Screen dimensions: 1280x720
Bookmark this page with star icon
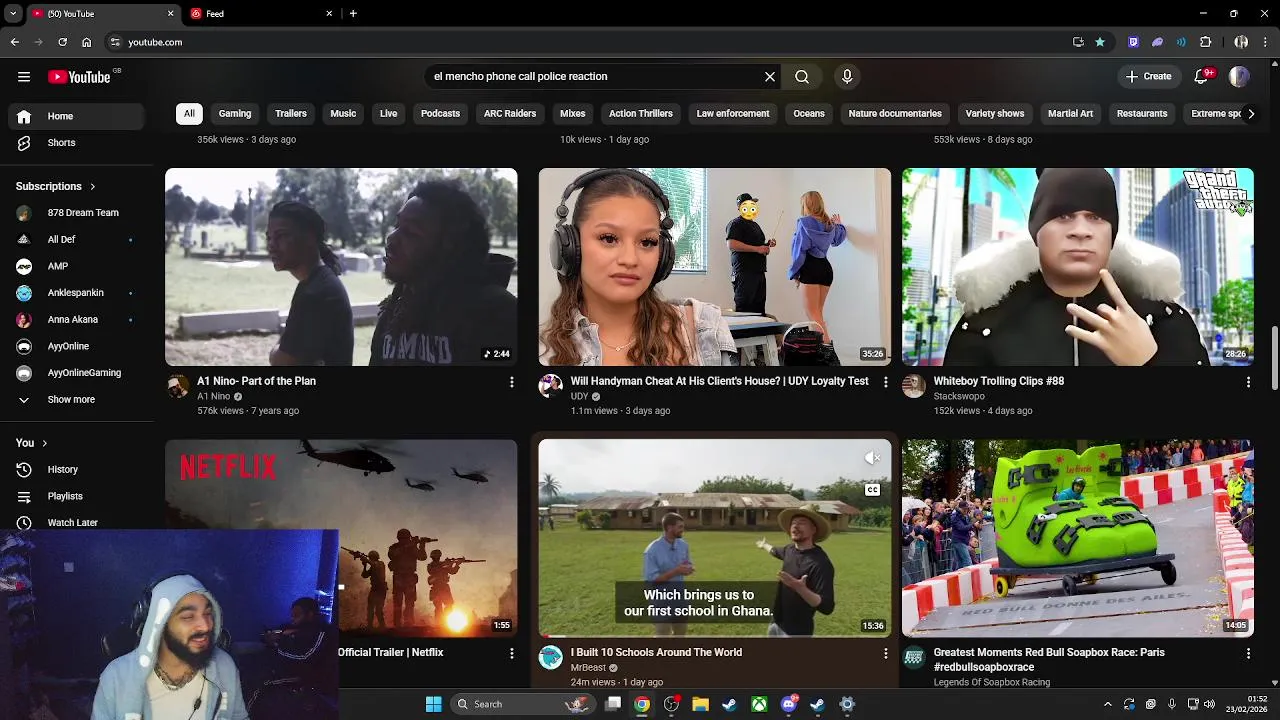(x=1100, y=42)
